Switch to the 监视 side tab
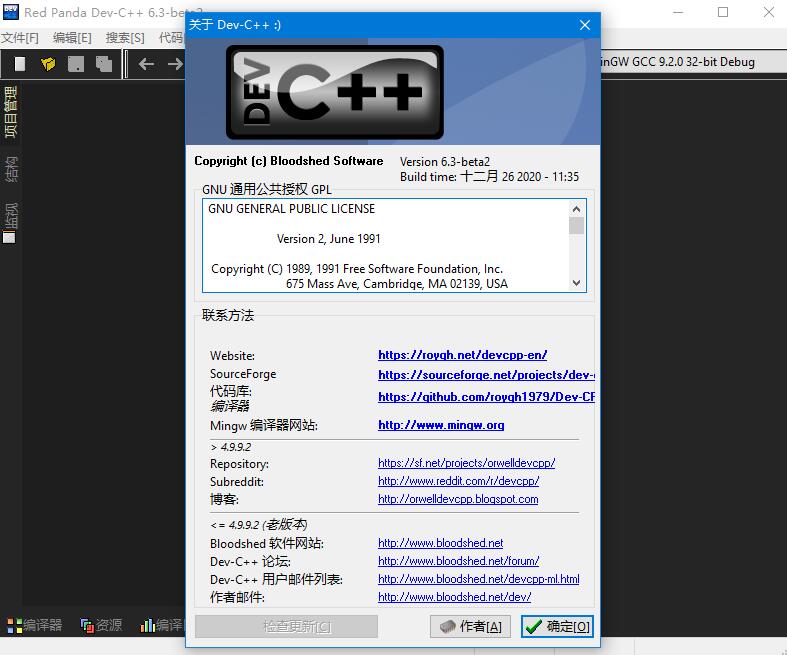Image resolution: width=787 pixels, height=655 pixels. coord(10,223)
